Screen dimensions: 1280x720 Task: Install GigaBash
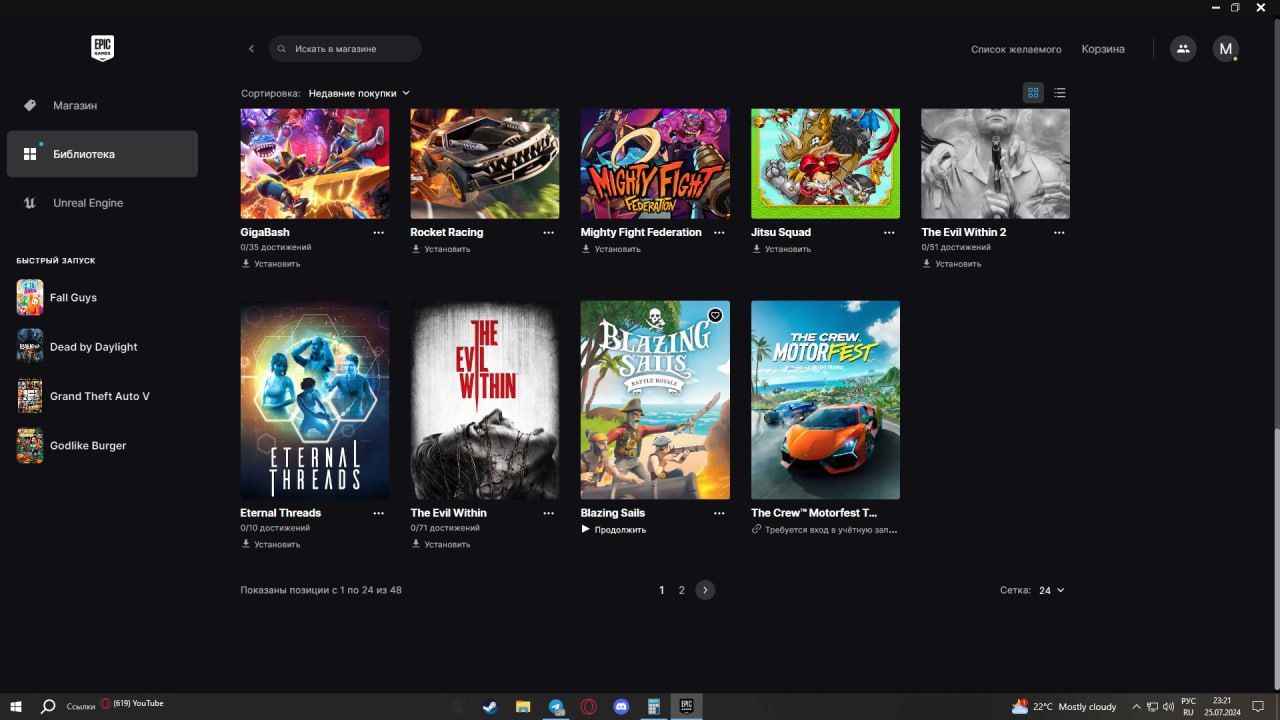pos(271,264)
